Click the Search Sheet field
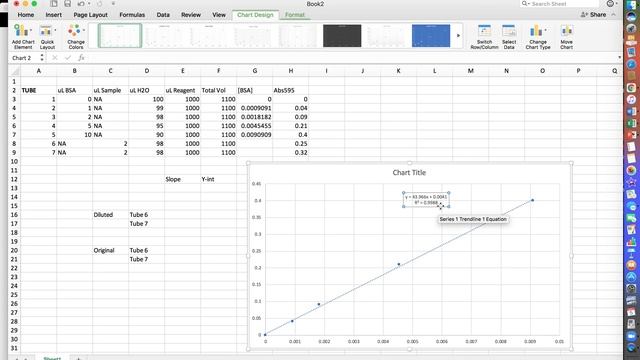640x360 pixels. [560, 4]
